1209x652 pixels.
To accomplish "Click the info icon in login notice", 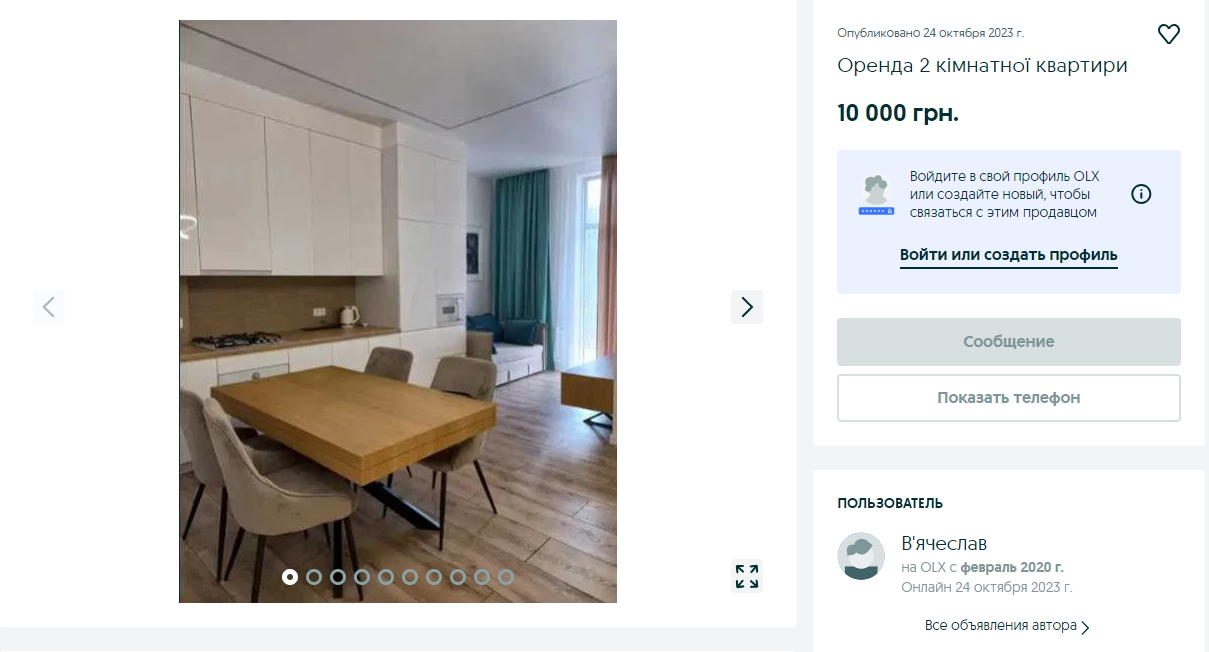I will click(1141, 194).
